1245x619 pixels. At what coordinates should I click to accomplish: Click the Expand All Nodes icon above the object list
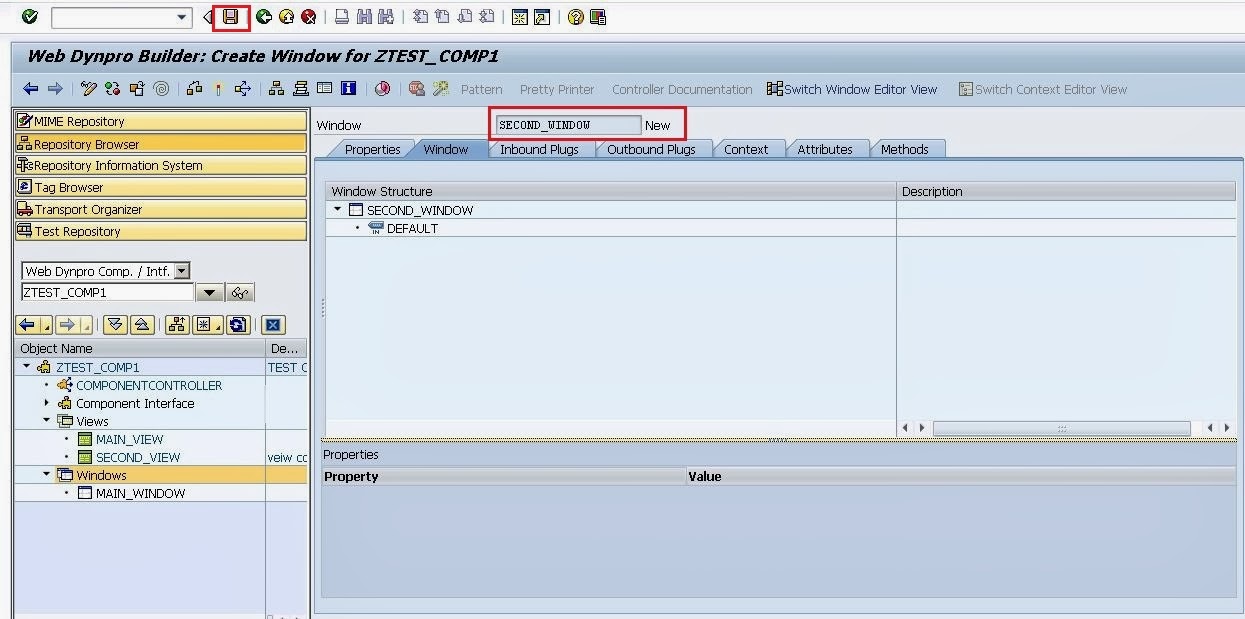pyautogui.click(x=115, y=325)
